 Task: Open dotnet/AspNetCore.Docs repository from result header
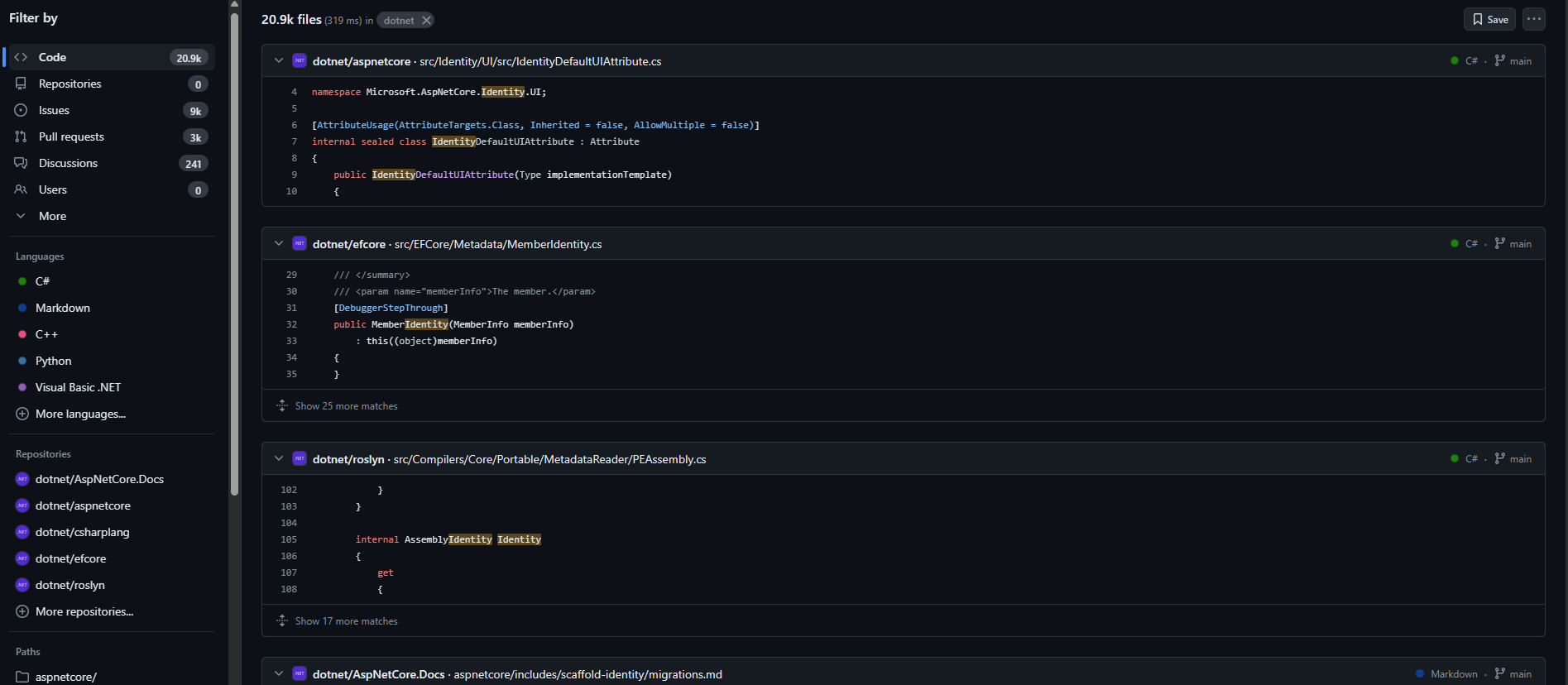[379, 674]
